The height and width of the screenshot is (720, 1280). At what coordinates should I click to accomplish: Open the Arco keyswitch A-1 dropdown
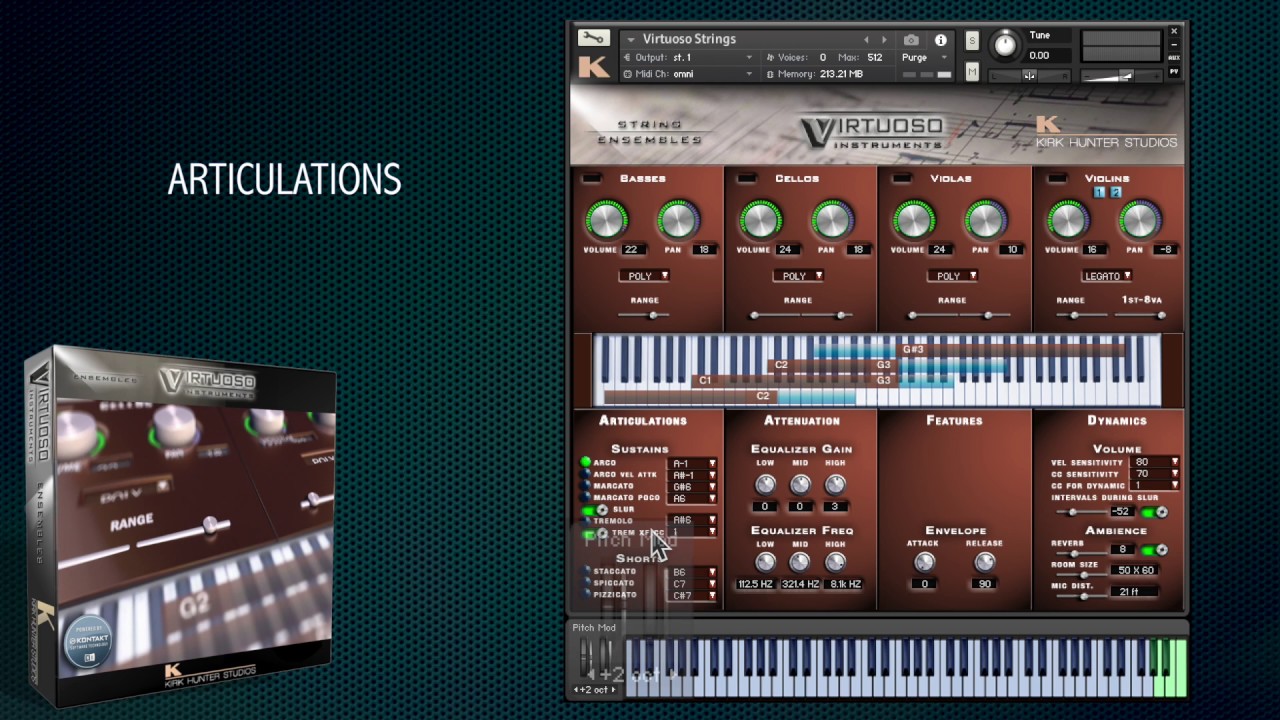click(693, 464)
